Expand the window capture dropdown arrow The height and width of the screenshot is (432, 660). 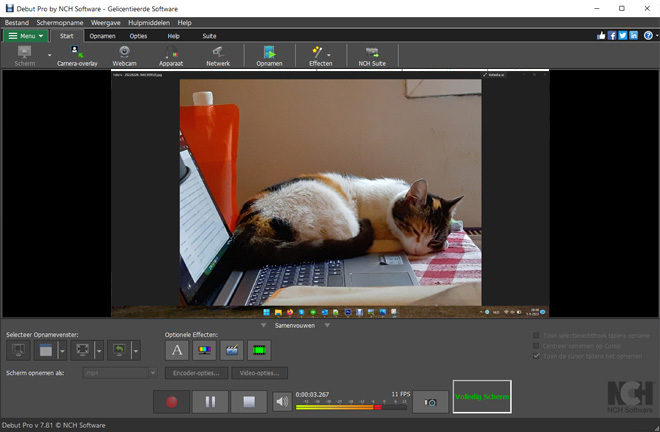coord(62,350)
